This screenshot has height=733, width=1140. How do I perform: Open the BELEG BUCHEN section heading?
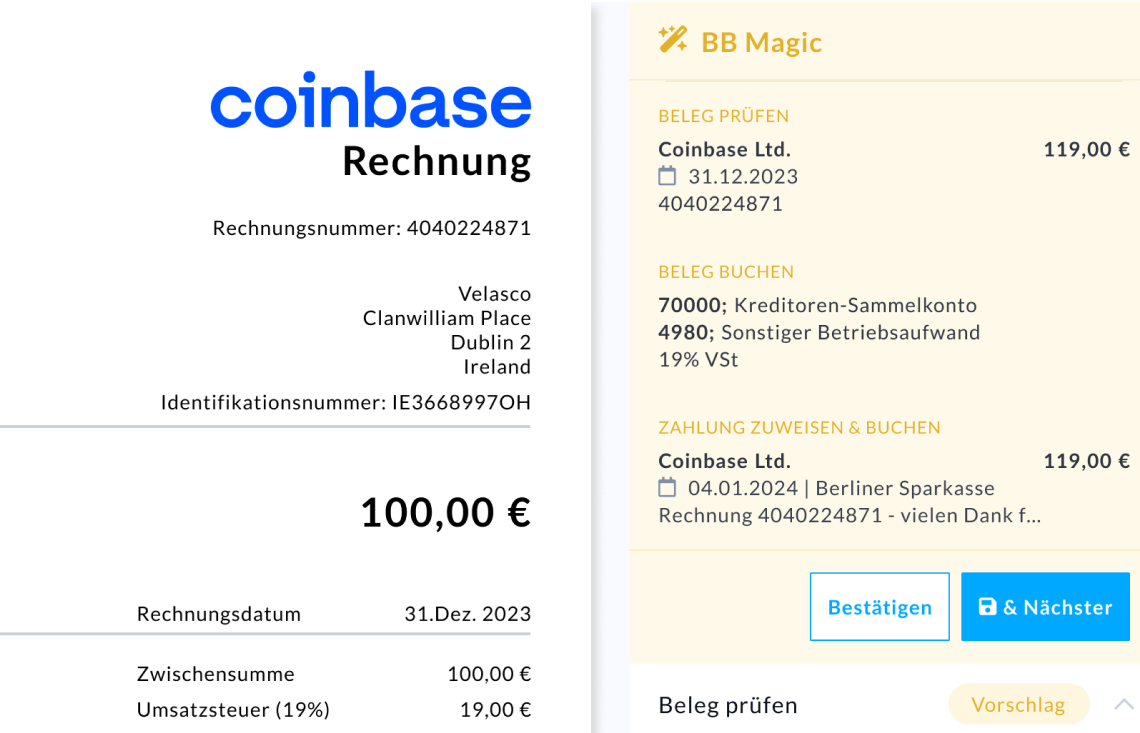[726, 272]
